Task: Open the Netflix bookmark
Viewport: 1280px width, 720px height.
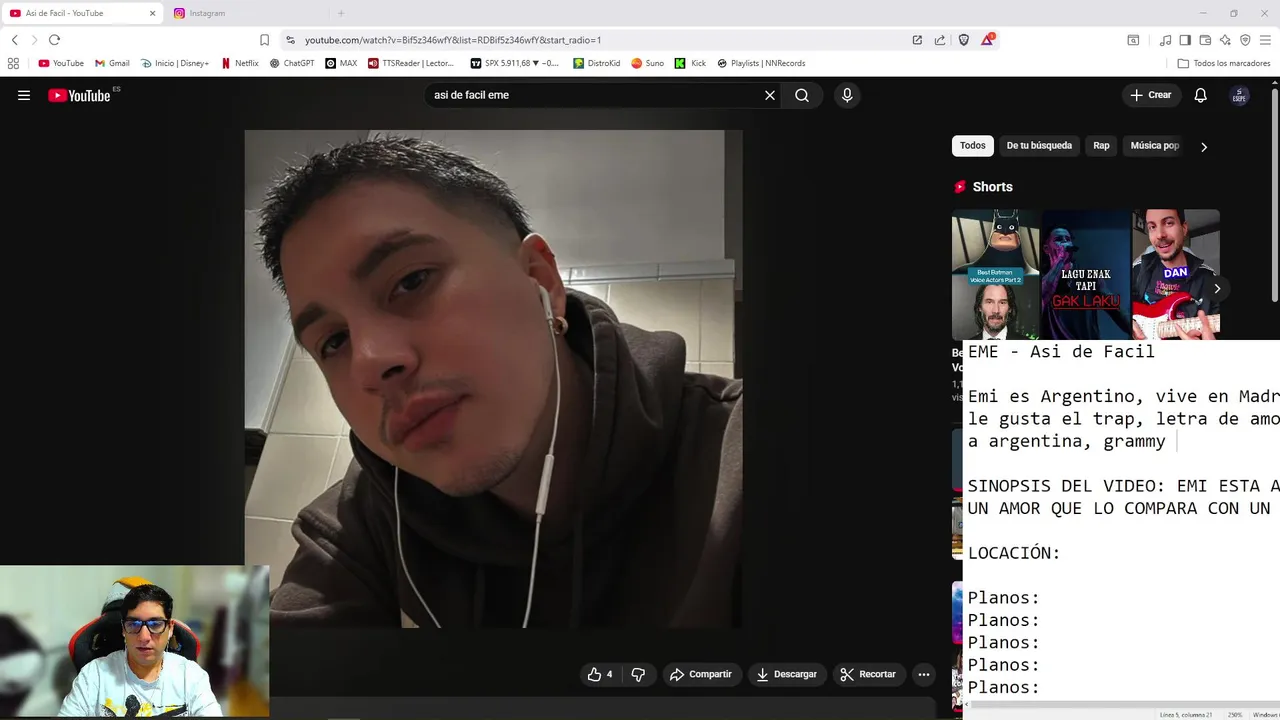Action: pos(240,63)
